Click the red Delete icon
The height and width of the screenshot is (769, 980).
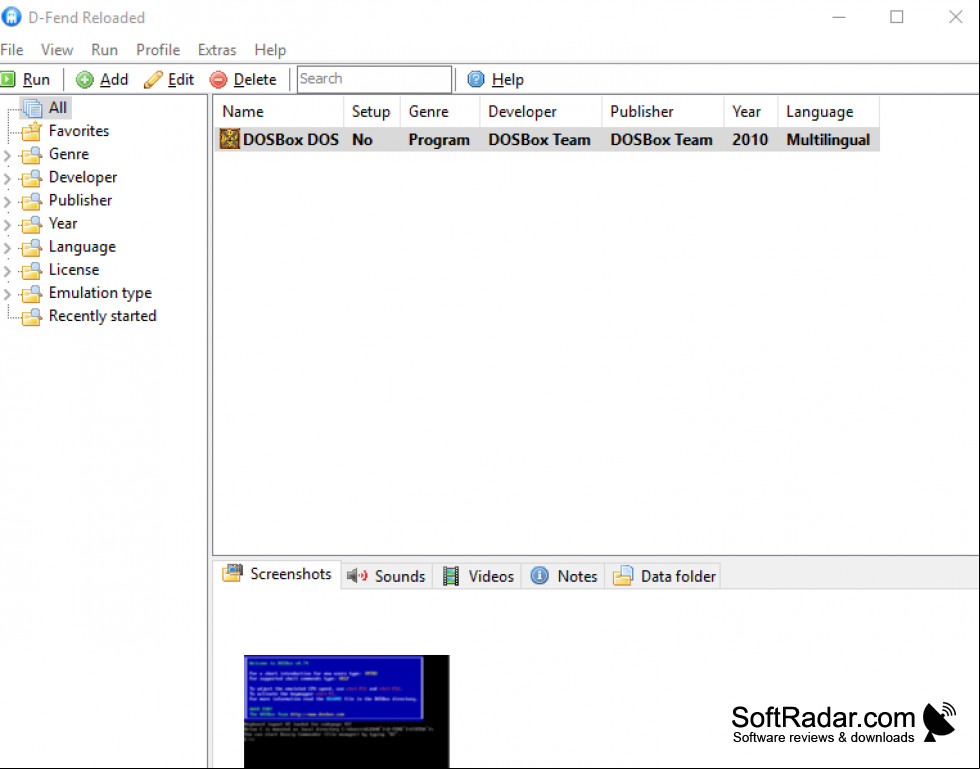218,79
